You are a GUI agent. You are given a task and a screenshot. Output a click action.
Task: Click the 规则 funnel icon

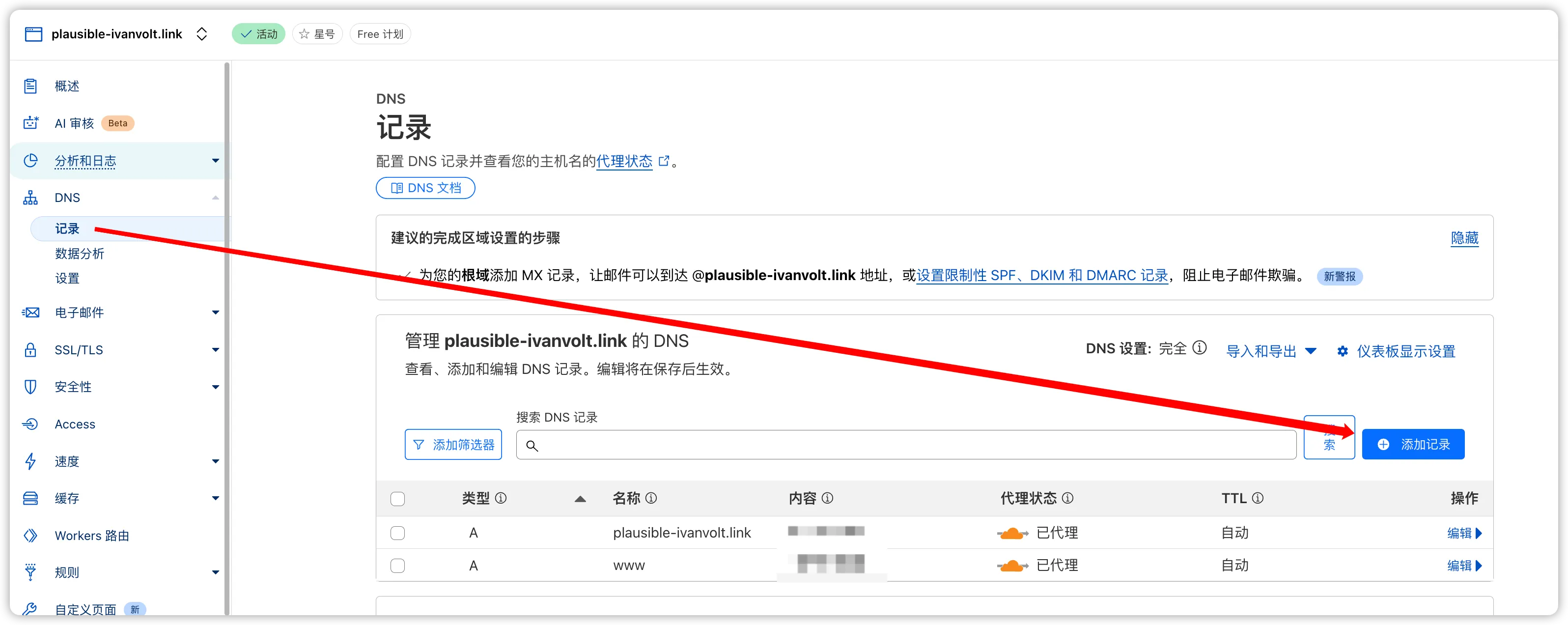click(30, 572)
